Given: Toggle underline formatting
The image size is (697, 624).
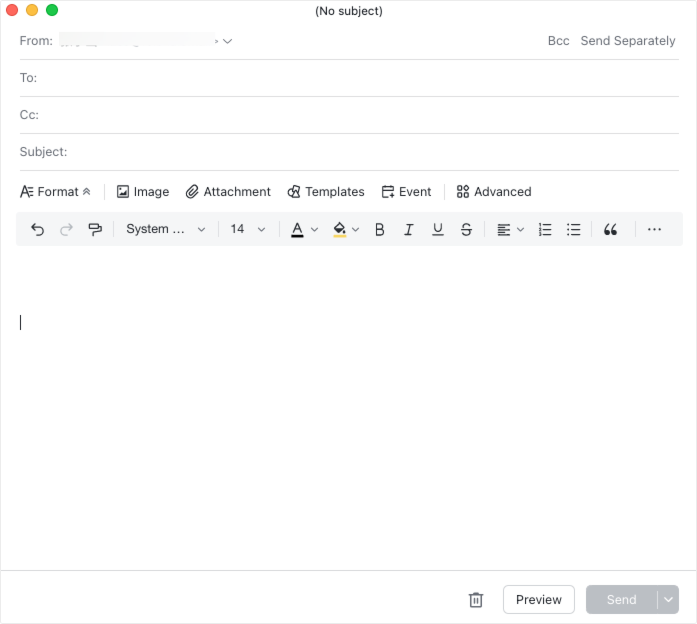Looking at the screenshot, I should coord(437,229).
